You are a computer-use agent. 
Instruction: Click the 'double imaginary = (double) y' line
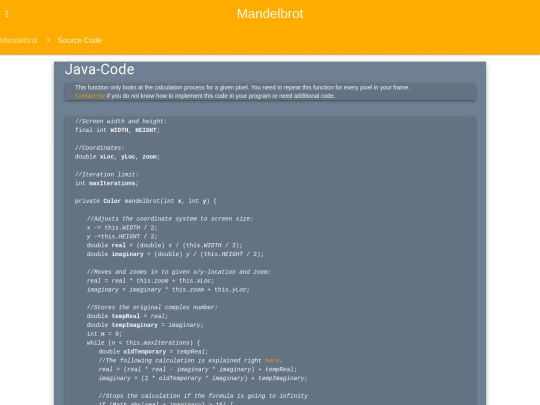click(175, 254)
